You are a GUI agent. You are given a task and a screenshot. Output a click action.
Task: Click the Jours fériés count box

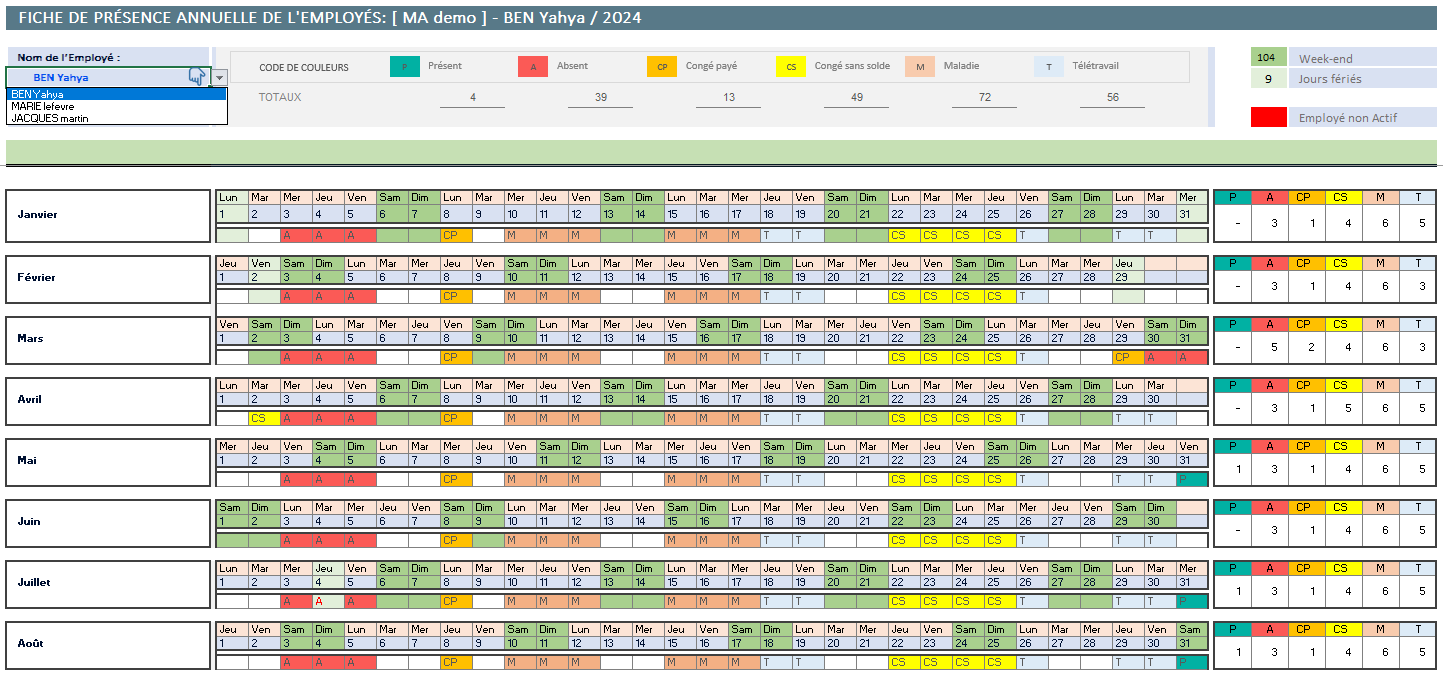pyautogui.click(x=1268, y=79)
